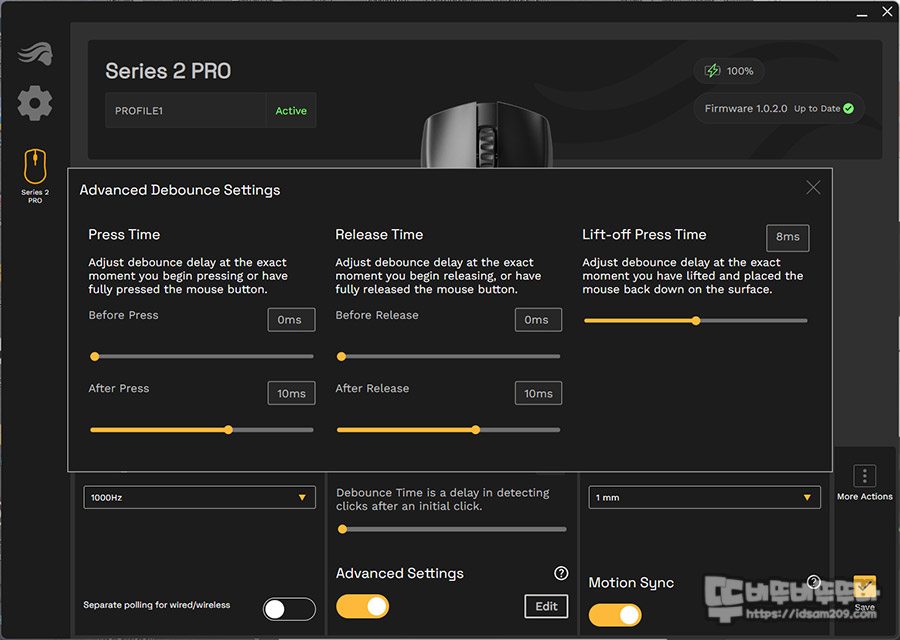Click the Before Release 0ms value box
Screen dimensions: 900x640
coord(538,320)
